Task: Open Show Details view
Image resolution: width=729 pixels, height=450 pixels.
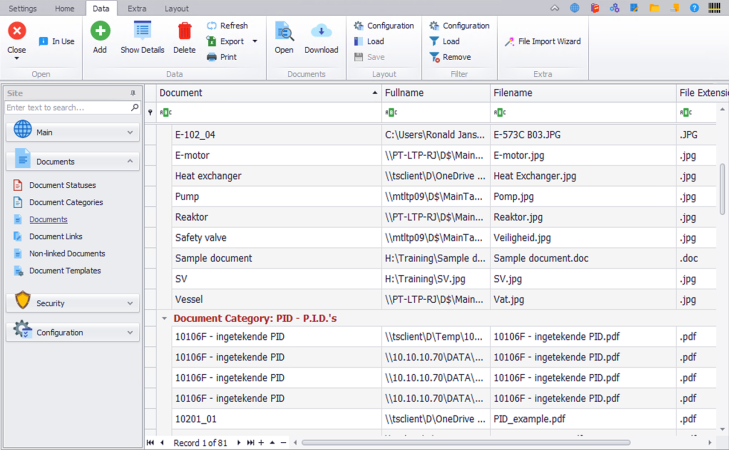Action: coord(142,38)
